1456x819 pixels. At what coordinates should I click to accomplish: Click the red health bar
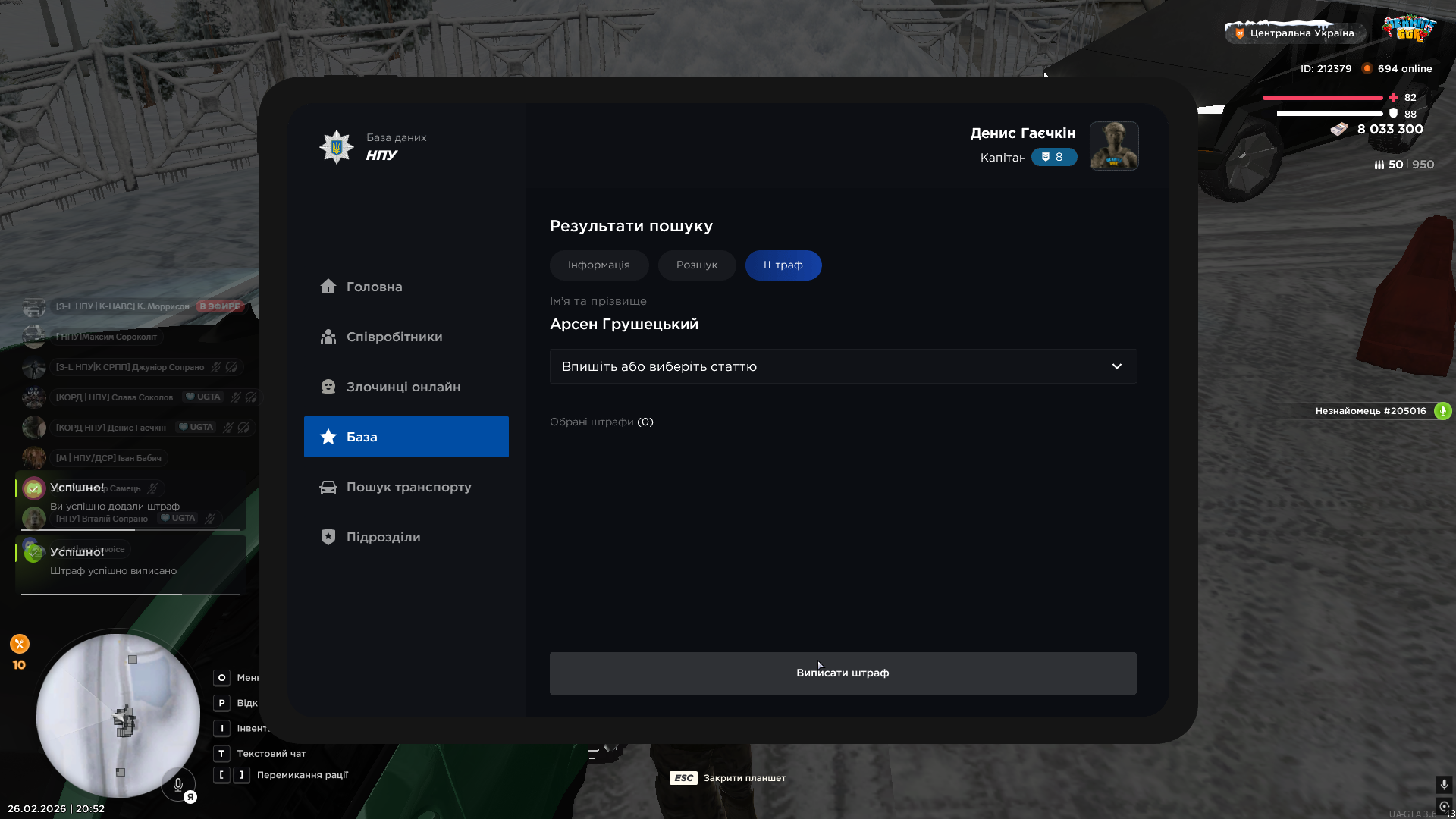[1322, 98]
